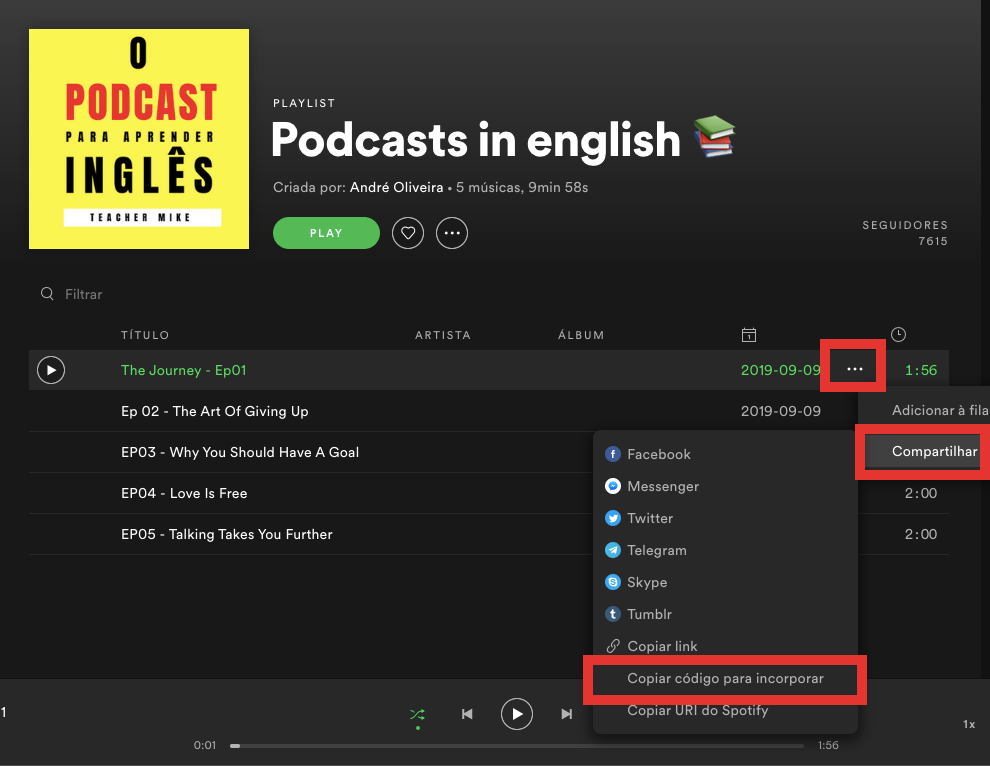Viewport: 990px width, 766px height.
Task: Click the playlist cover image
Action: point(139,139)
